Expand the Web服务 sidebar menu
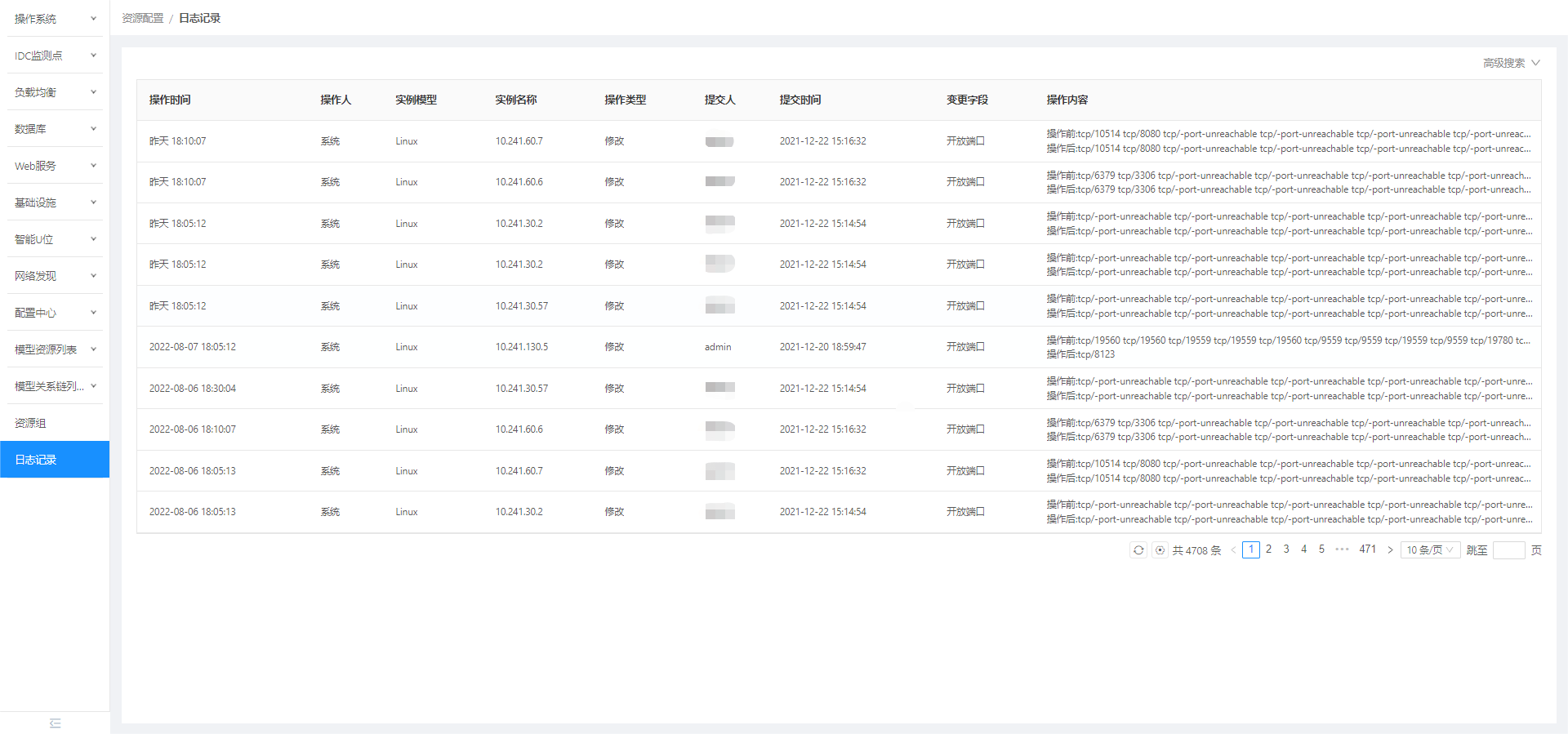 55,166
